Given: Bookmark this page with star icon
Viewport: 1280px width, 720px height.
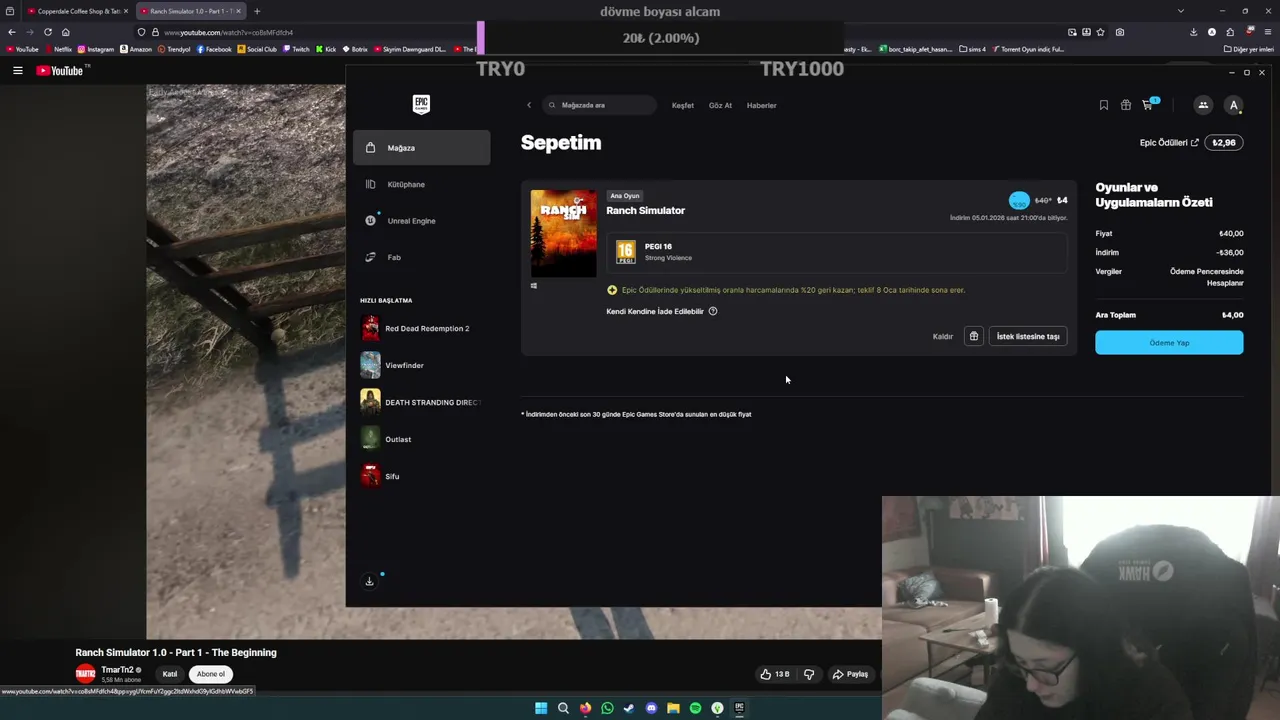Looking at the screenshot, I should point(1101,32).
